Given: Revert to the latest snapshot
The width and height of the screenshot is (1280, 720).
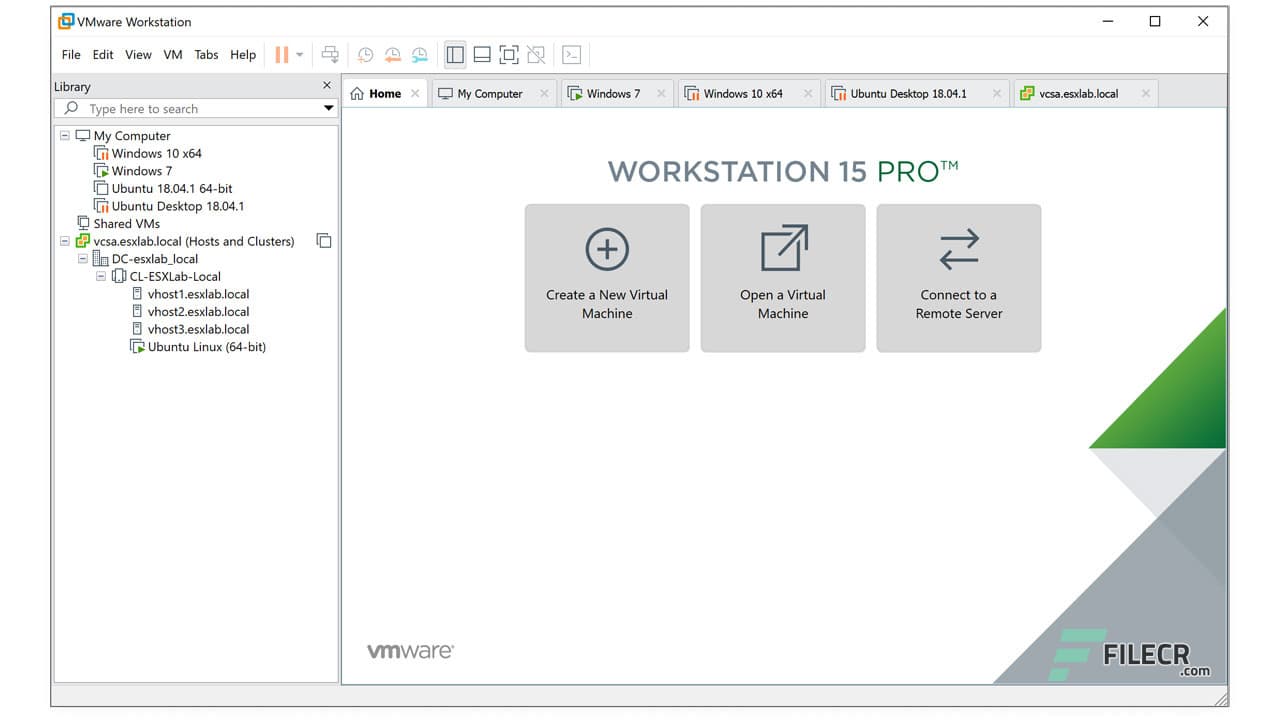Looking at the screenshot, I should coord(392,54).
